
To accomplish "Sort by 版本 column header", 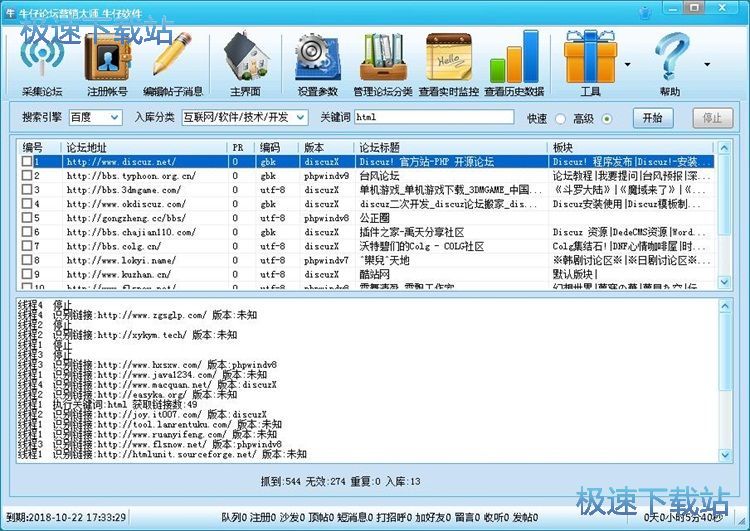I will pyautogui.click(x=328, y=147).
